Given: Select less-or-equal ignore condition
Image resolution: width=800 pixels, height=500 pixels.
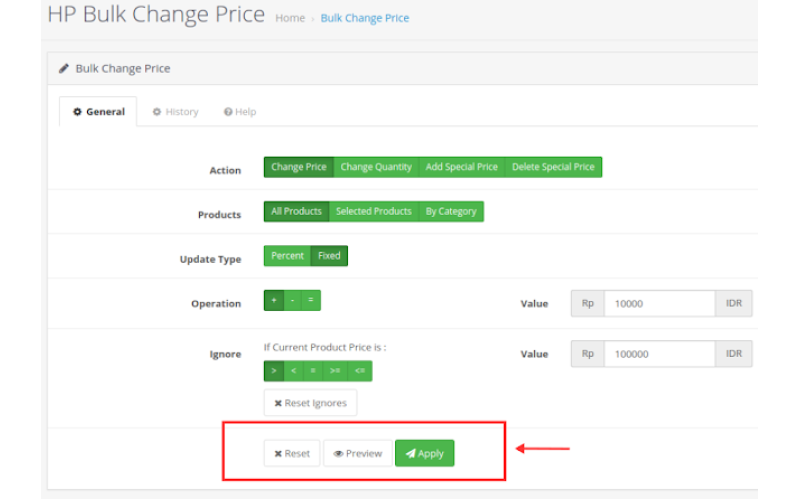Looking at the screenshot, I should click(x=360, y=371).
